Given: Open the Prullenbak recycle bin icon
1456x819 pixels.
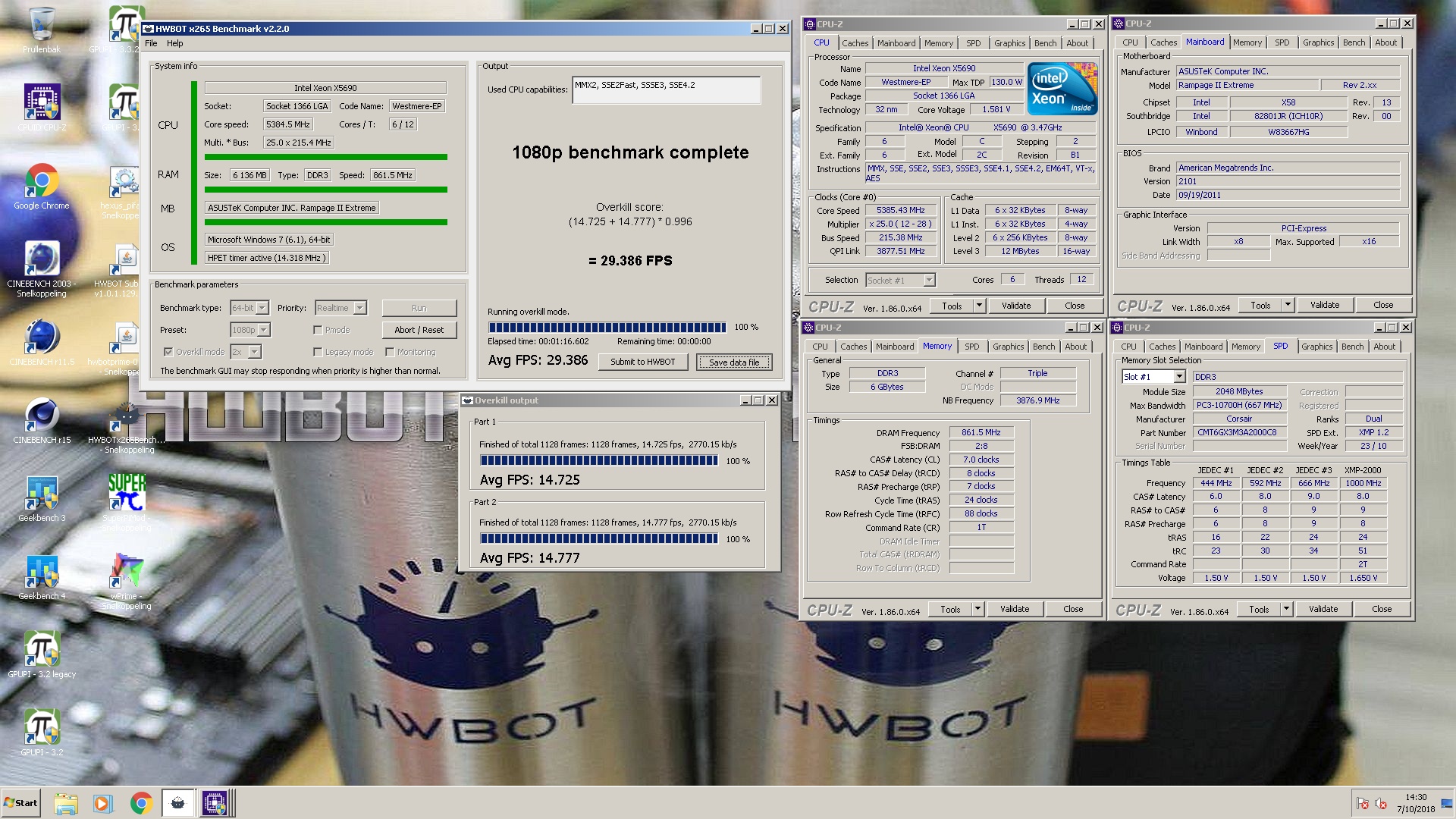Looking at the screenshot, I should coord(42,30).
